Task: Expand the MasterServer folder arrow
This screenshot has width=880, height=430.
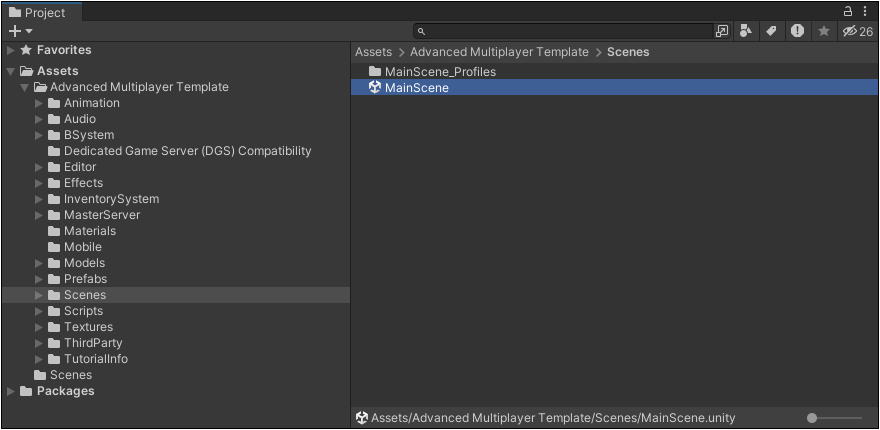Action: tap(39, 215)
